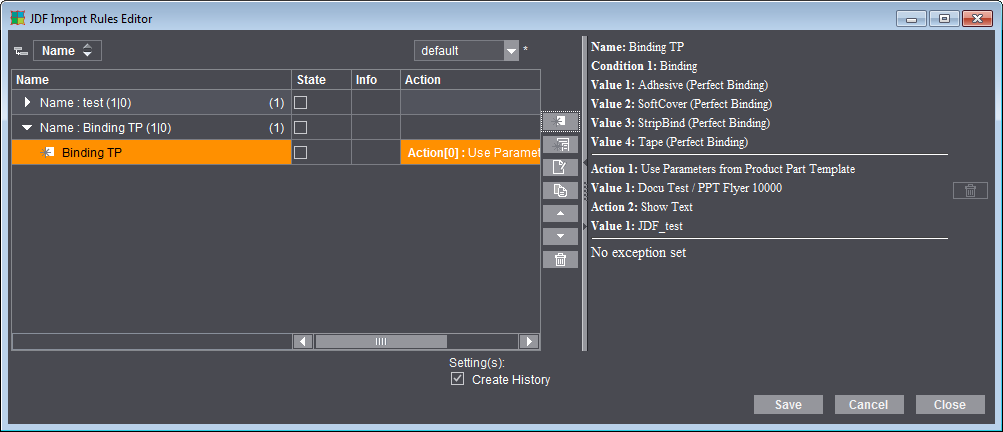Select the Binding TP rule row
The height and width of the screenshot is (432, 1003).
point(150,153)
